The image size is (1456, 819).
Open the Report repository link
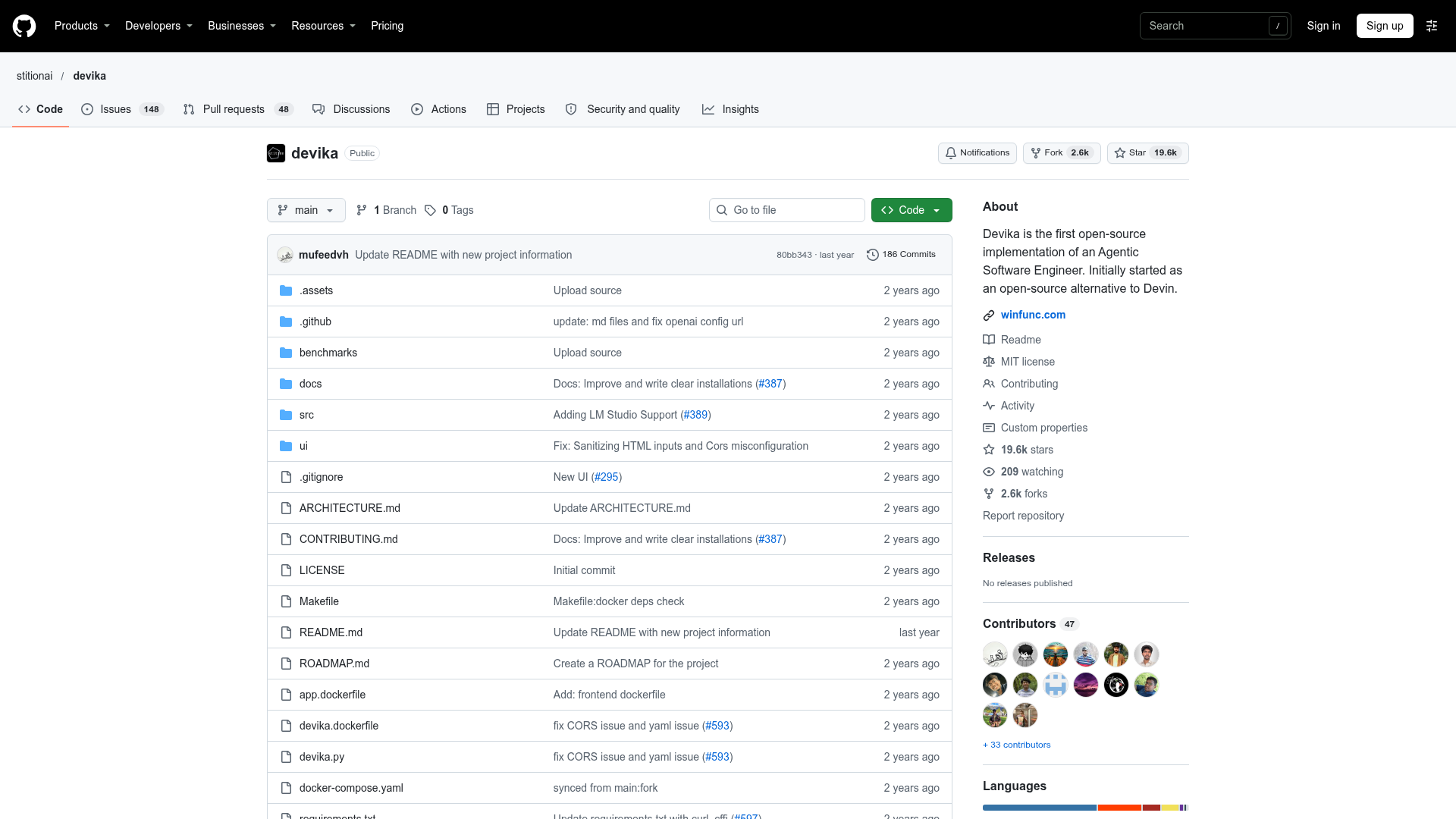[x=1023, y=516]
